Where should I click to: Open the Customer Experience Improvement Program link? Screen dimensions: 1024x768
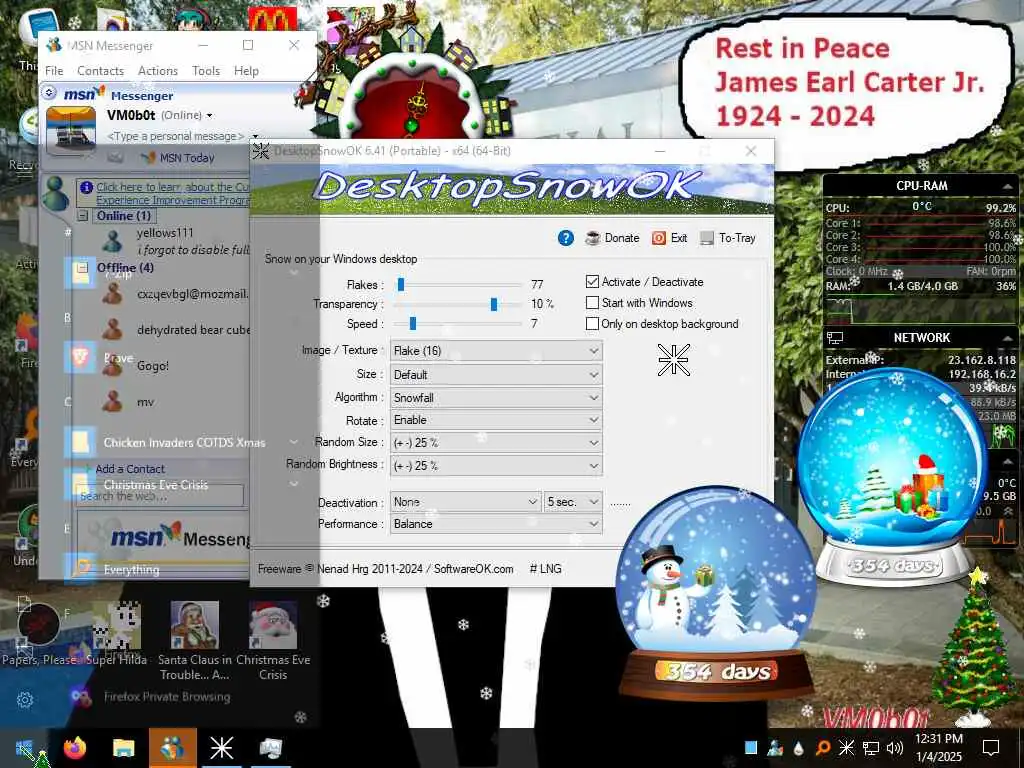tap(173, 193)
